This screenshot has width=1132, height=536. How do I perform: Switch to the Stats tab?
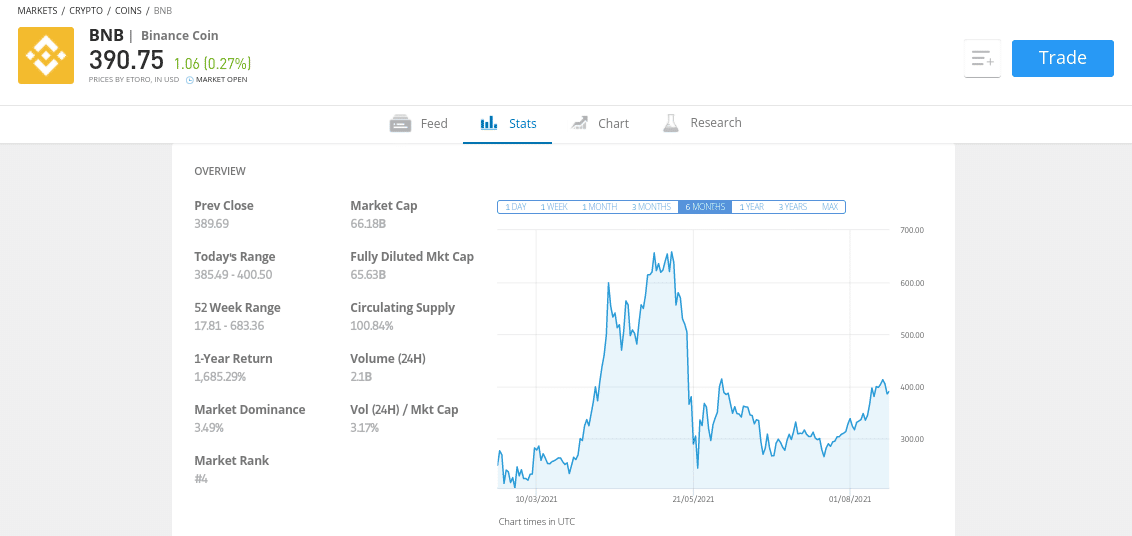[508, 124]
